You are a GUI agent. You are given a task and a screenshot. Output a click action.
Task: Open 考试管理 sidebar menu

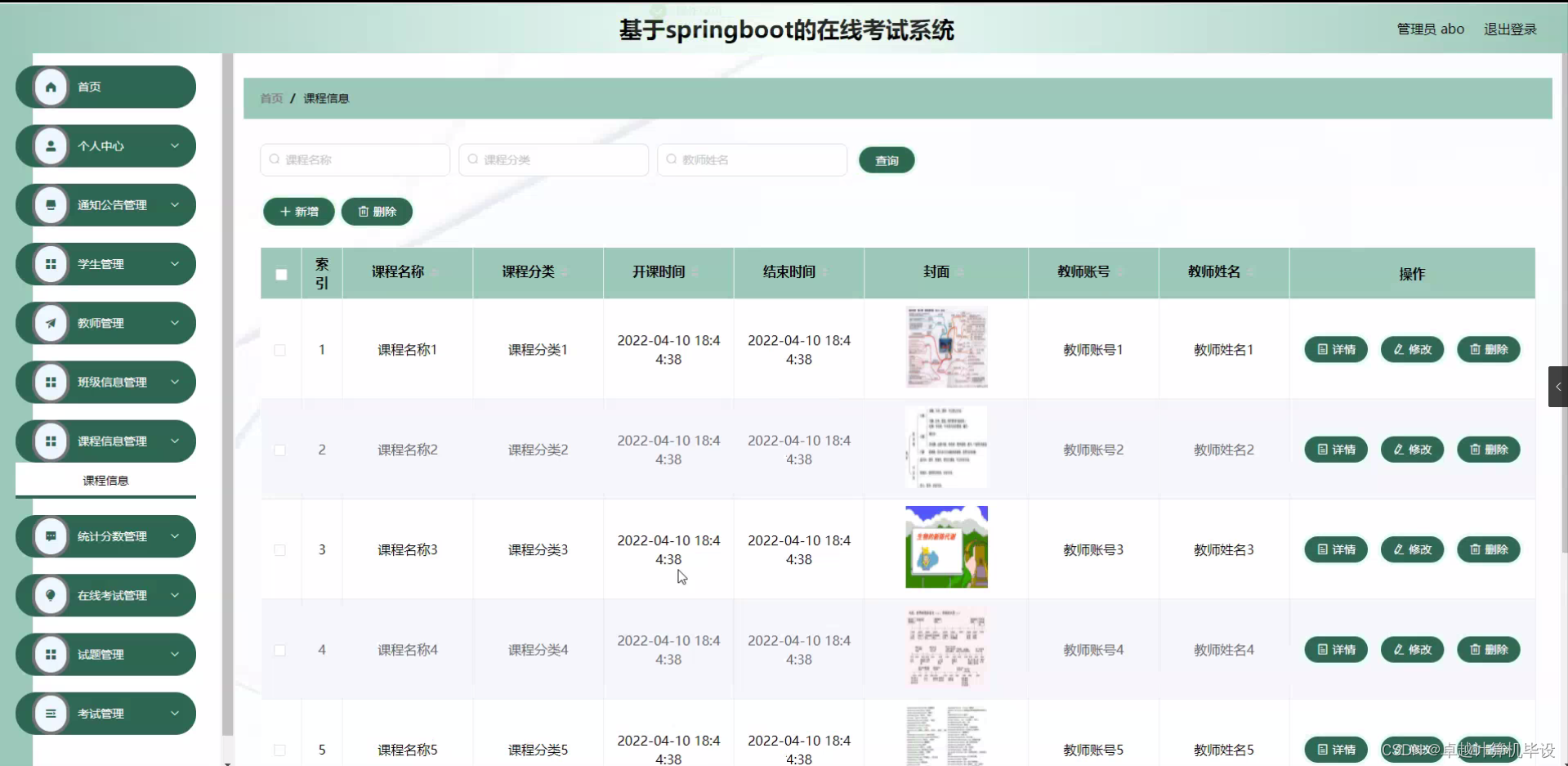106,714
